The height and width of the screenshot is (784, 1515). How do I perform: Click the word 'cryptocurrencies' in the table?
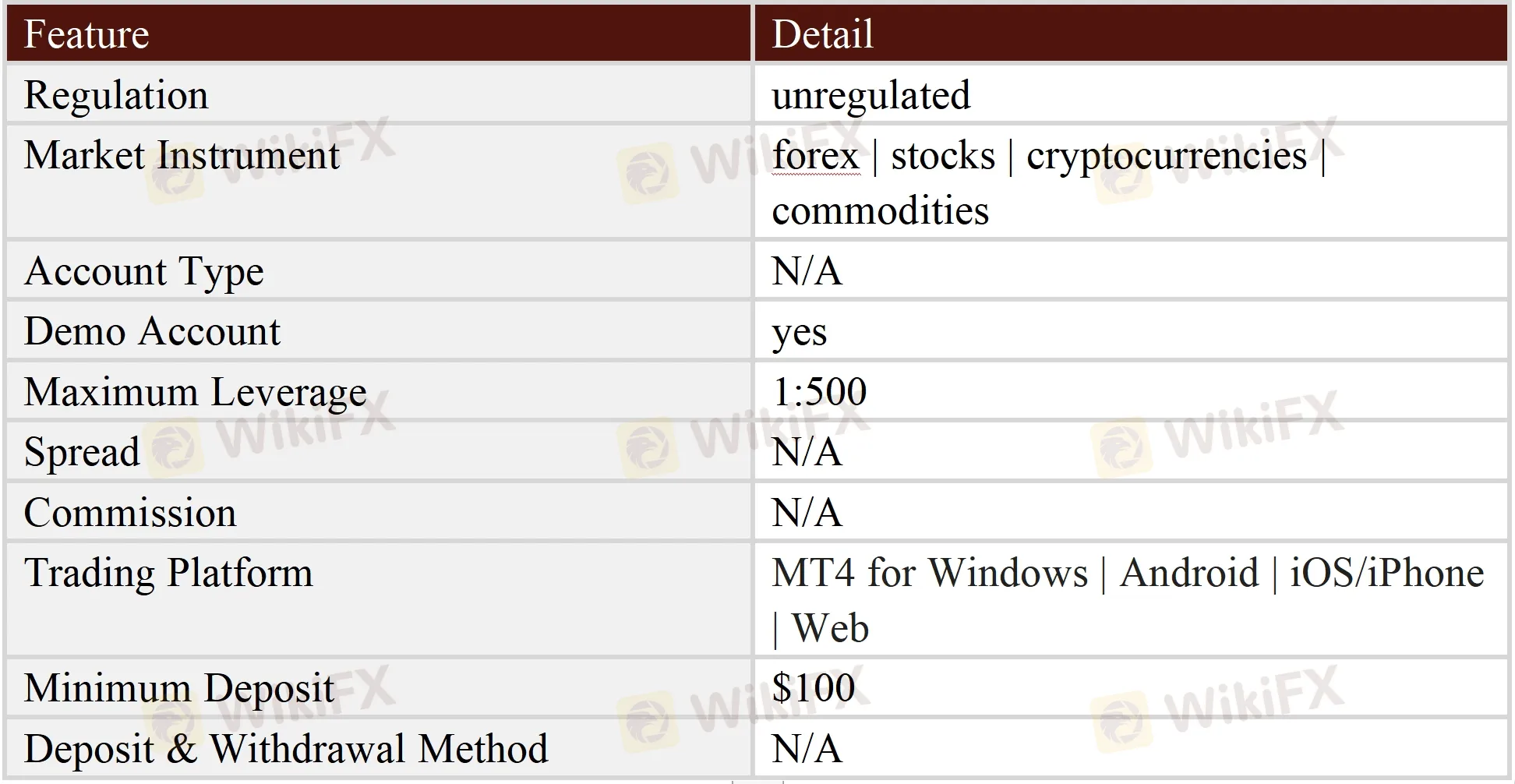coord(1166,156)
